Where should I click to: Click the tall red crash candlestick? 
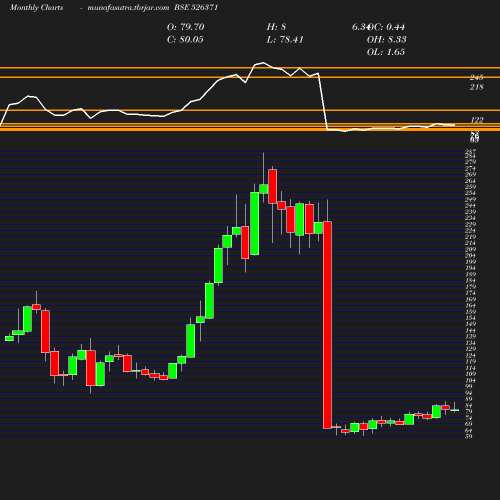click(x=327, y=325)
